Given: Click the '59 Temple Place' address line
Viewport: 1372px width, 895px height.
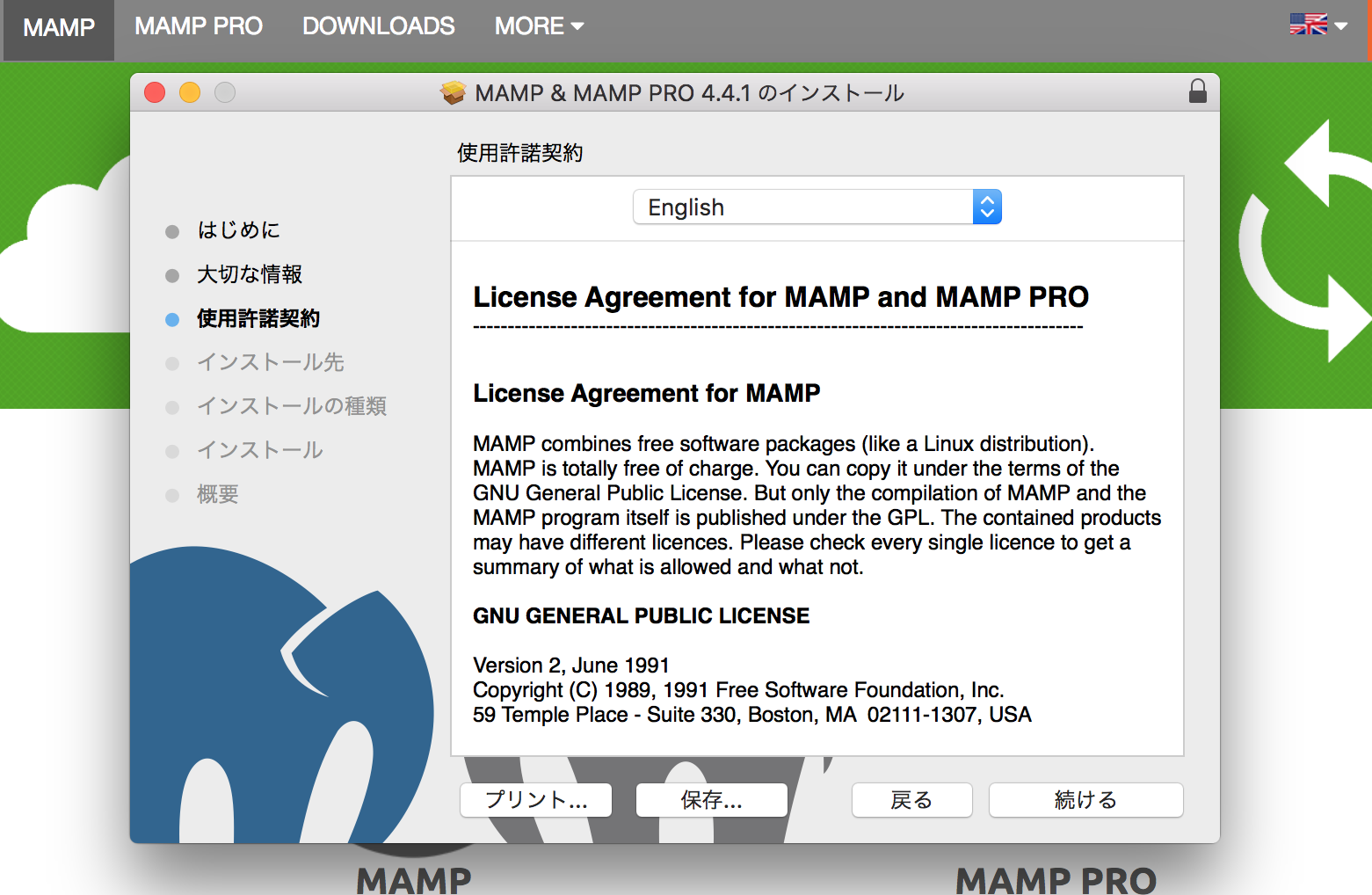Looking at the screenshot, I should coord(752,715).
